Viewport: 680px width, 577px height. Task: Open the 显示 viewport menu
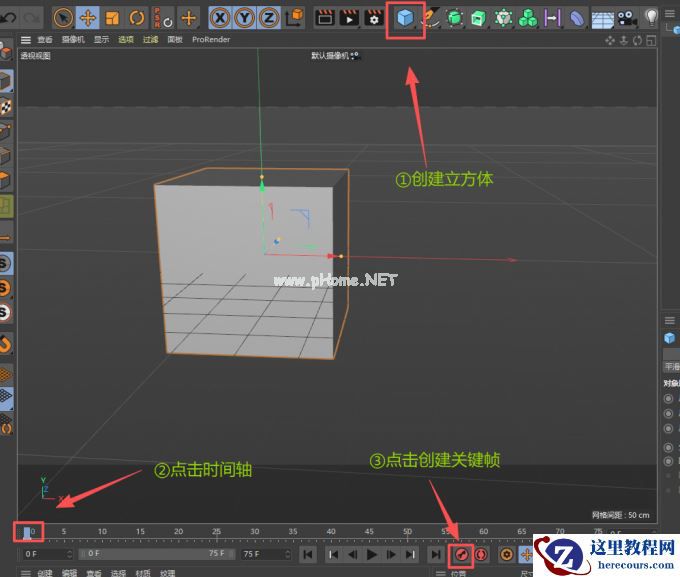pyautogui.click(x=101, y=40)
